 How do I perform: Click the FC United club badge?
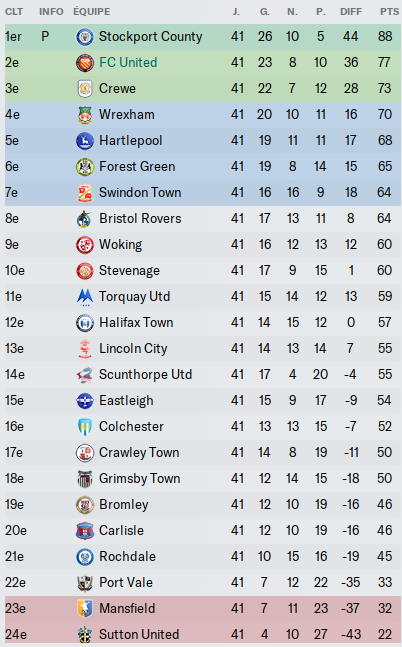pos(85,63)
